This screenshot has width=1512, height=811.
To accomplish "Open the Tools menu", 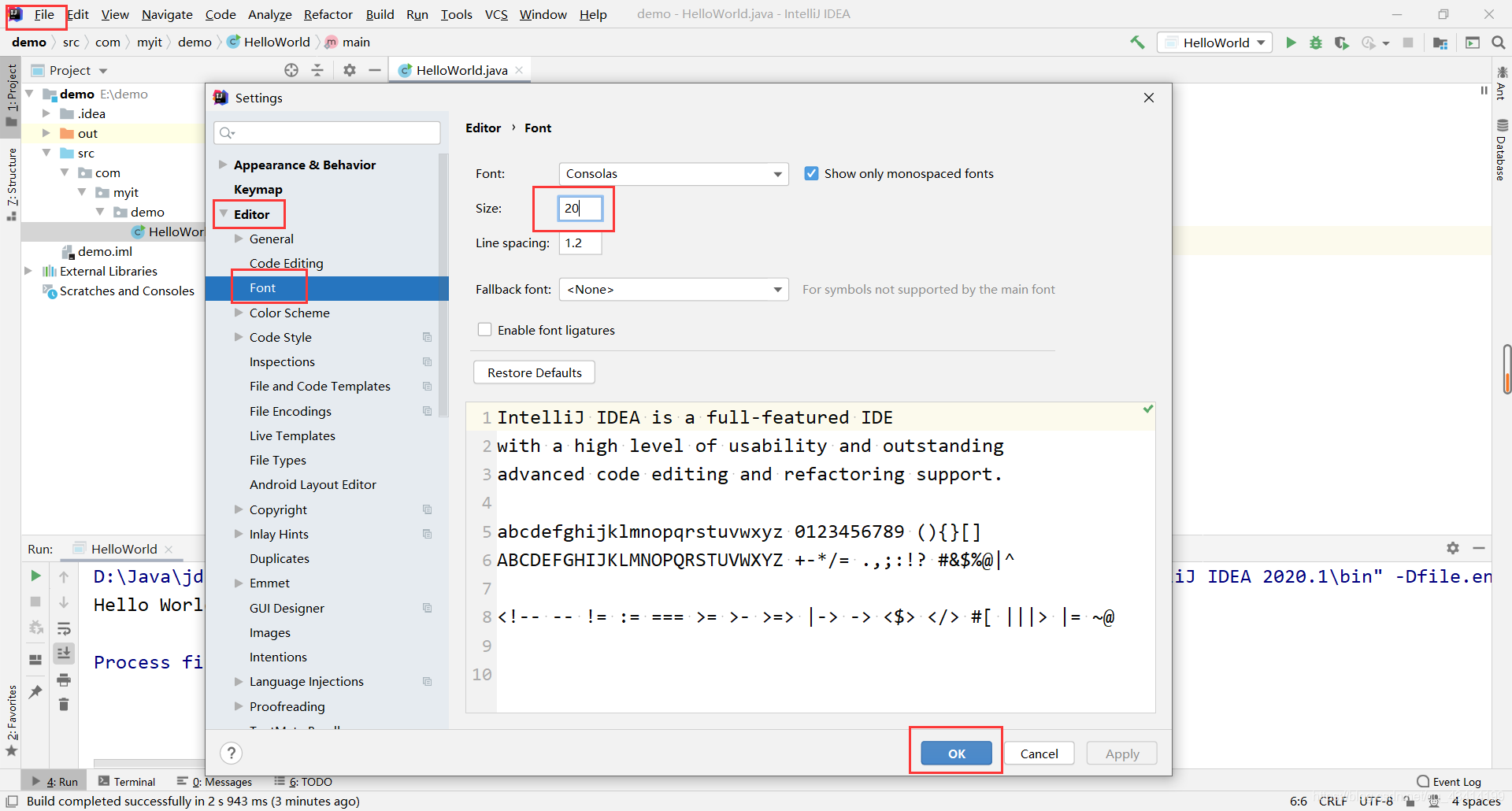I will 457,14.
